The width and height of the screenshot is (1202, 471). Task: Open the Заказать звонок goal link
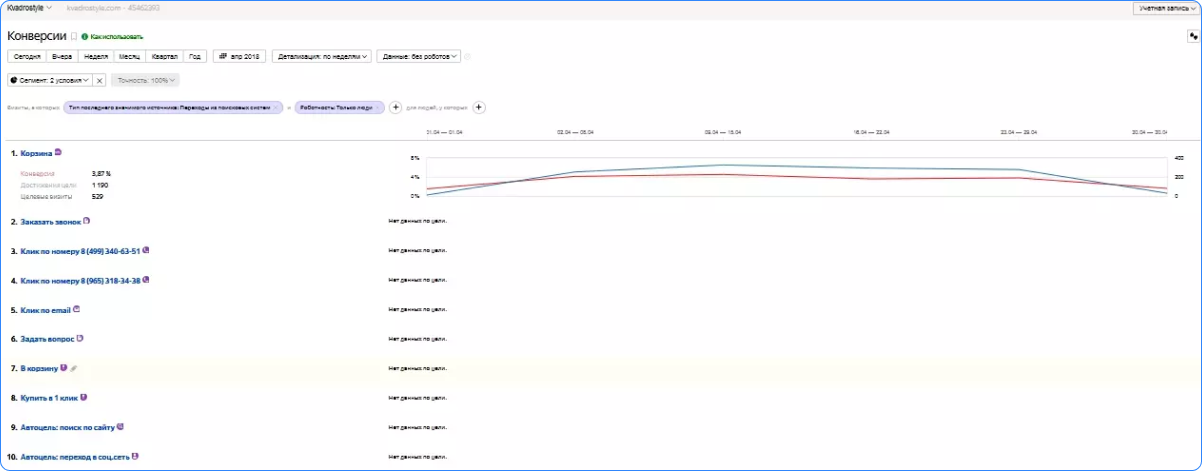click(x=51, y=221)
